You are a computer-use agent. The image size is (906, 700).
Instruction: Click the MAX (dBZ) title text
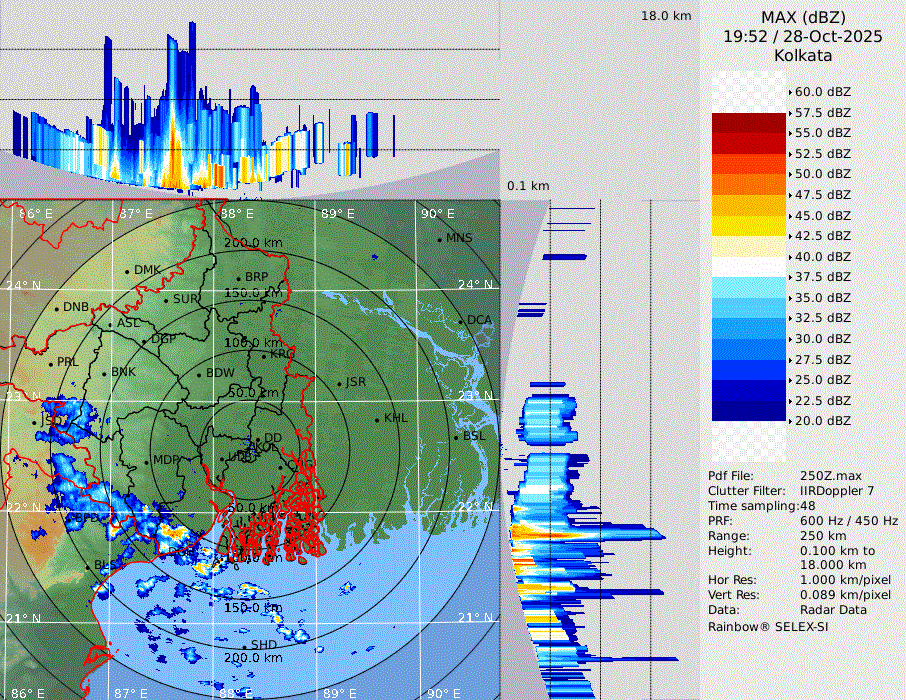[x=803, y=17]
